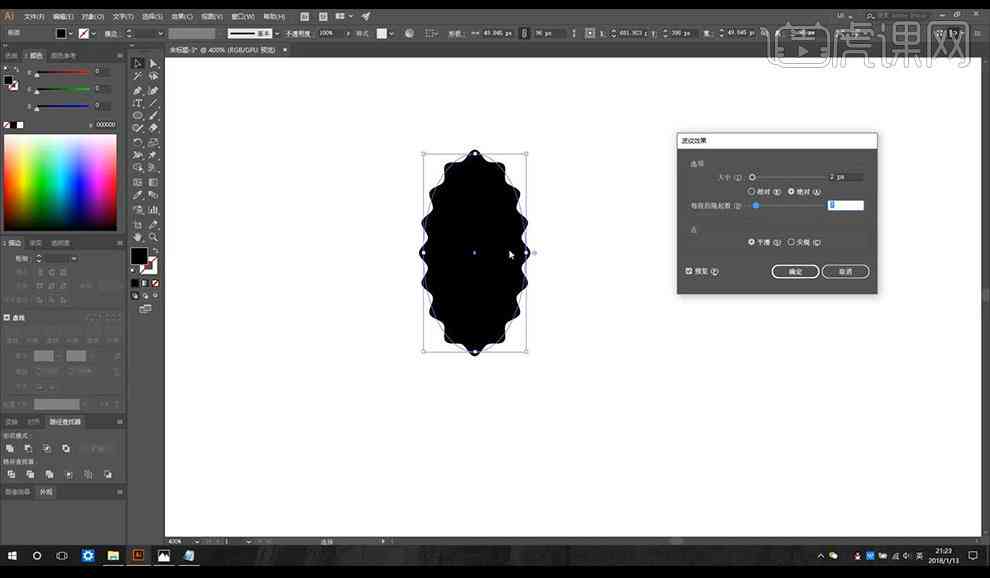The height and width of the screenshot is (578, 990).
Task: Select the Line Segment tool
Action: (x=153, y=103)
